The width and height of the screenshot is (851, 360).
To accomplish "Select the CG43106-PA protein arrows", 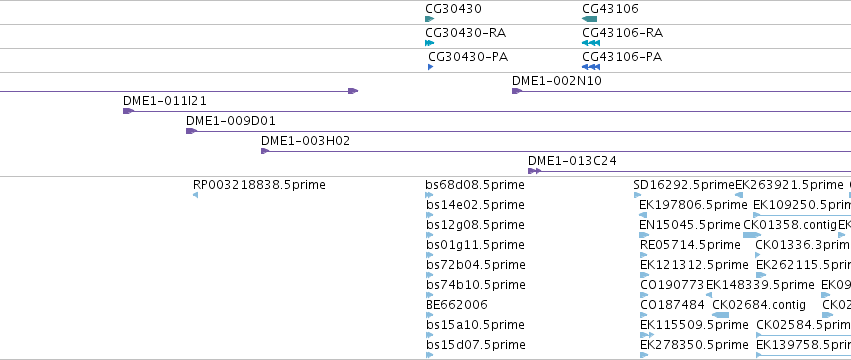I will (x=591, y=67).
